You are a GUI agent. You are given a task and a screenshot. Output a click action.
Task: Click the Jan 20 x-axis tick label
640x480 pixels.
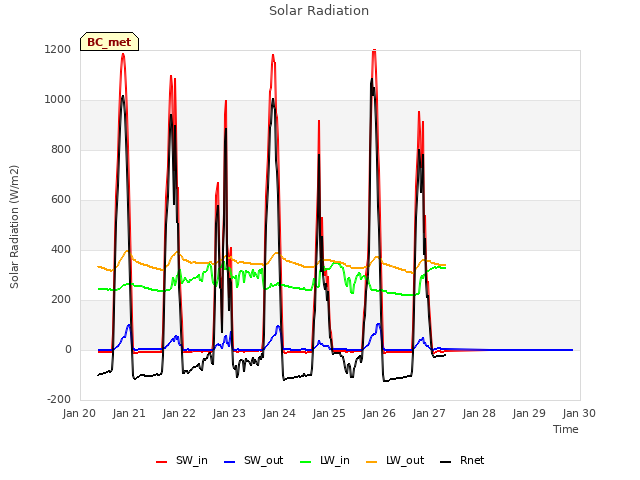79,413
